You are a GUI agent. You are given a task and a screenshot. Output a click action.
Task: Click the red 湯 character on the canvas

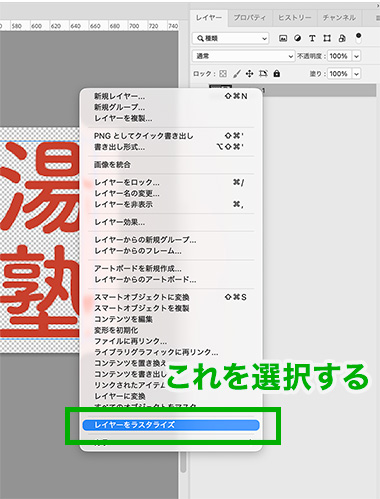[40, 188]
